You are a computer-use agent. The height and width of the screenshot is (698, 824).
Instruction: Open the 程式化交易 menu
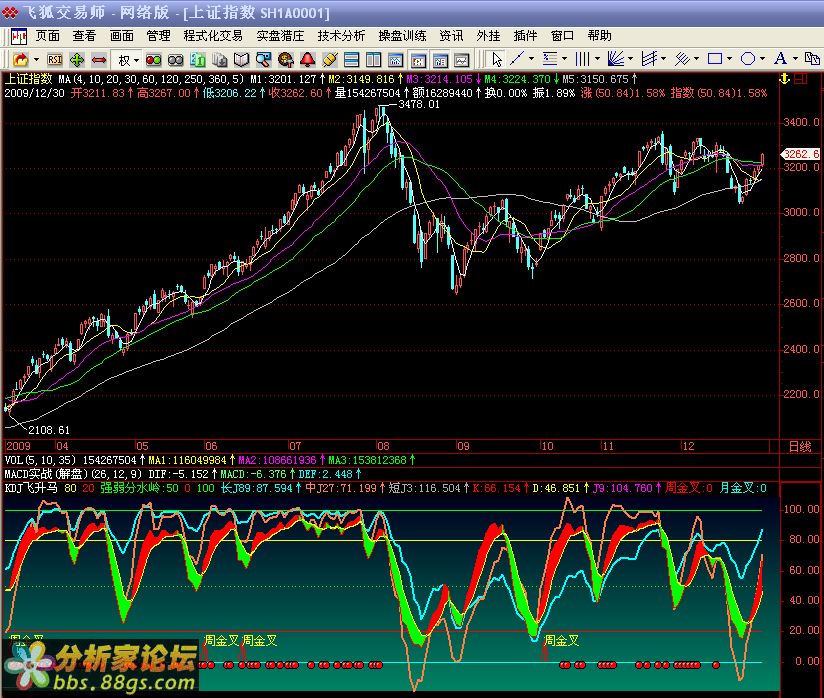point(213,35)
